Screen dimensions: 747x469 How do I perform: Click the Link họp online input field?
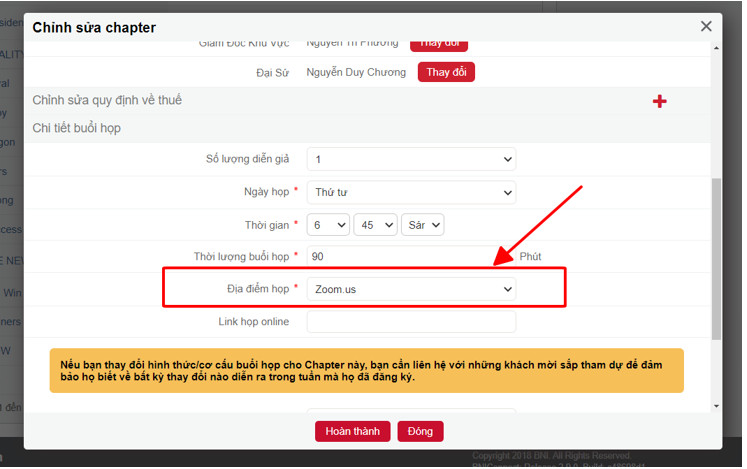click(411, 322)
